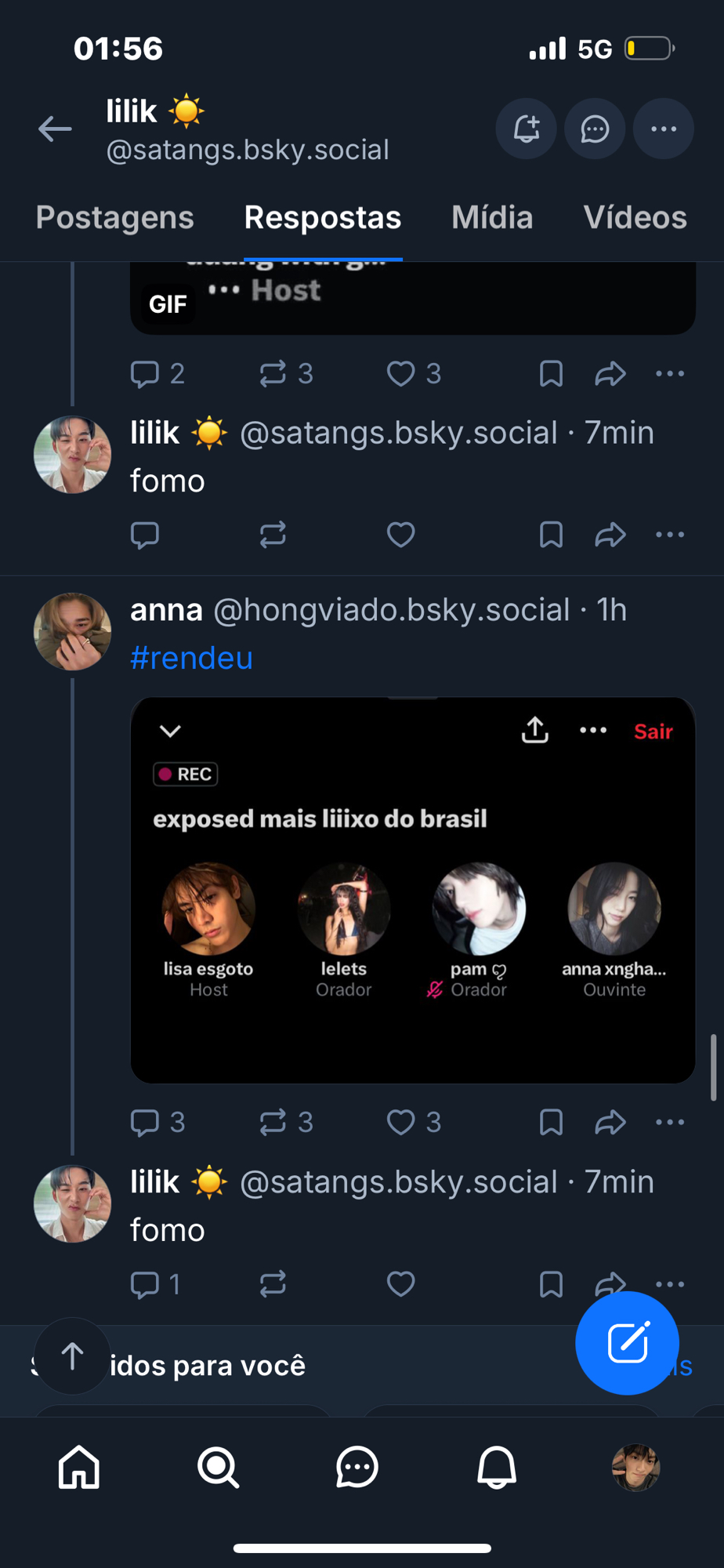
Task: Repost anna's #rendeu post
Action: (273, 1122)
